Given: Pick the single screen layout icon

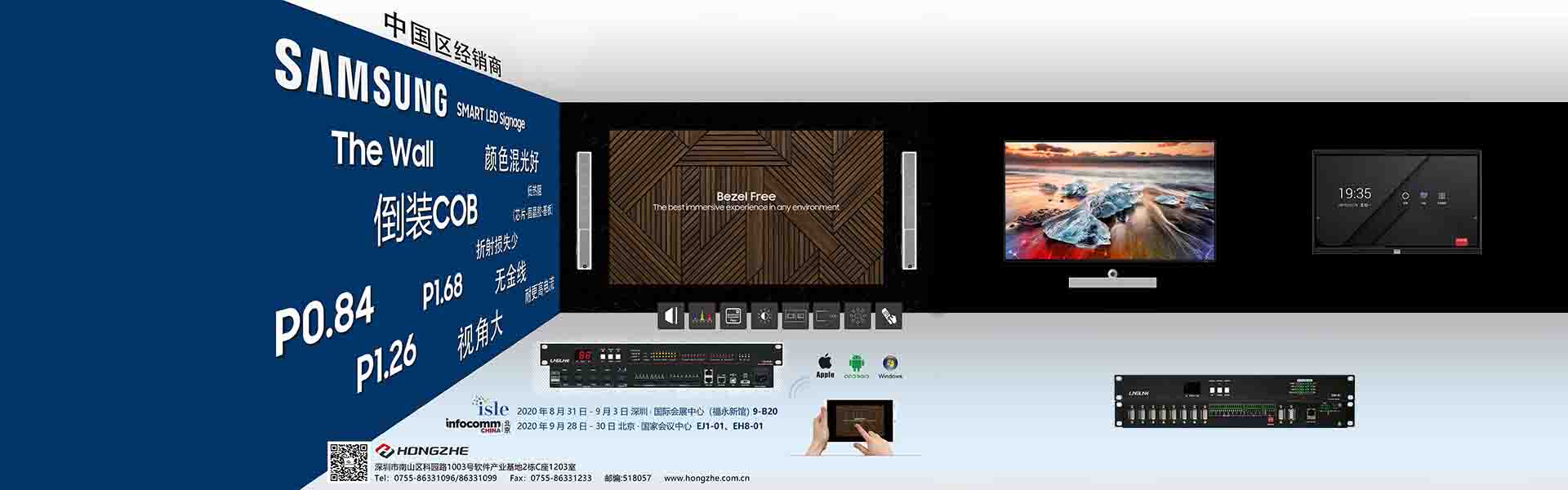Looking at the screenshot, I should 826,316.
